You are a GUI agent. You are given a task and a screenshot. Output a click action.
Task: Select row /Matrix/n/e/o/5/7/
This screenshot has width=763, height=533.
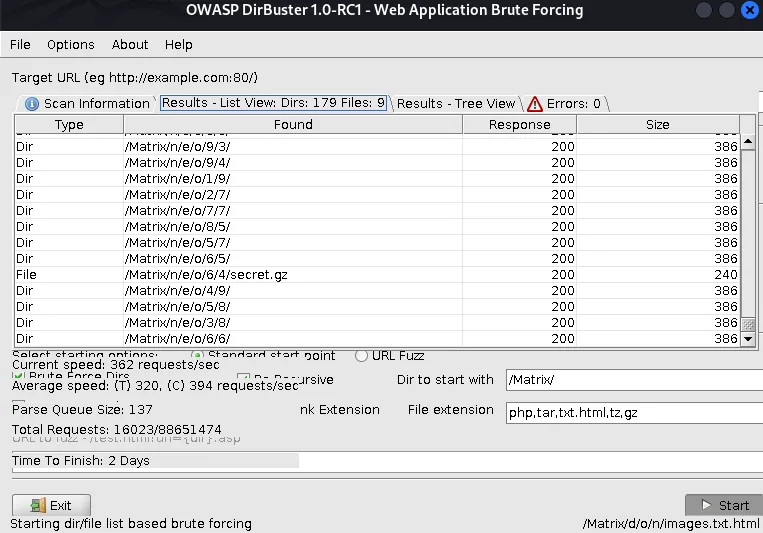tap(377, 242)
